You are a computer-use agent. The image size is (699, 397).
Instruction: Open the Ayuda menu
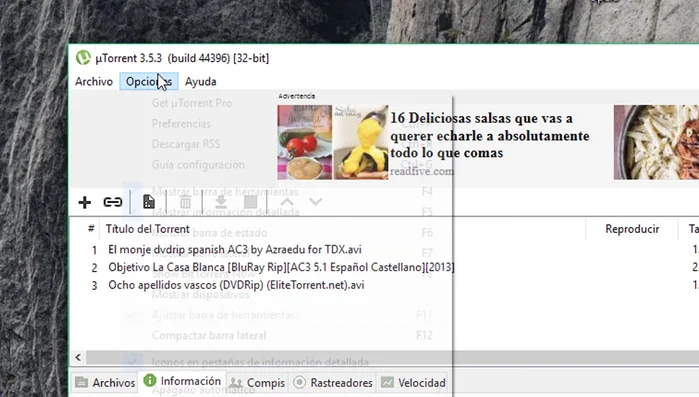[x=201, y=82]
